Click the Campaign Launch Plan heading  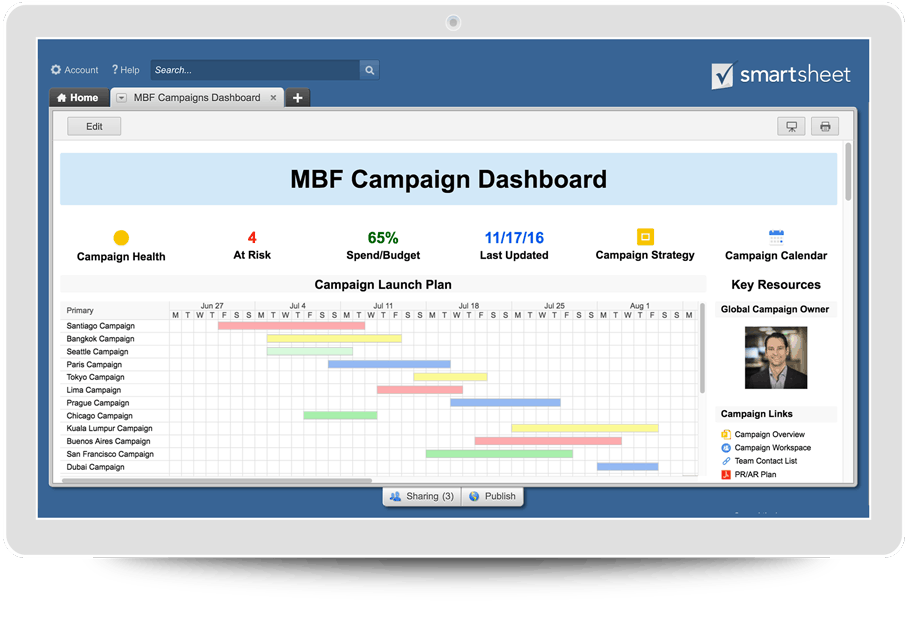tap(383, 284)
